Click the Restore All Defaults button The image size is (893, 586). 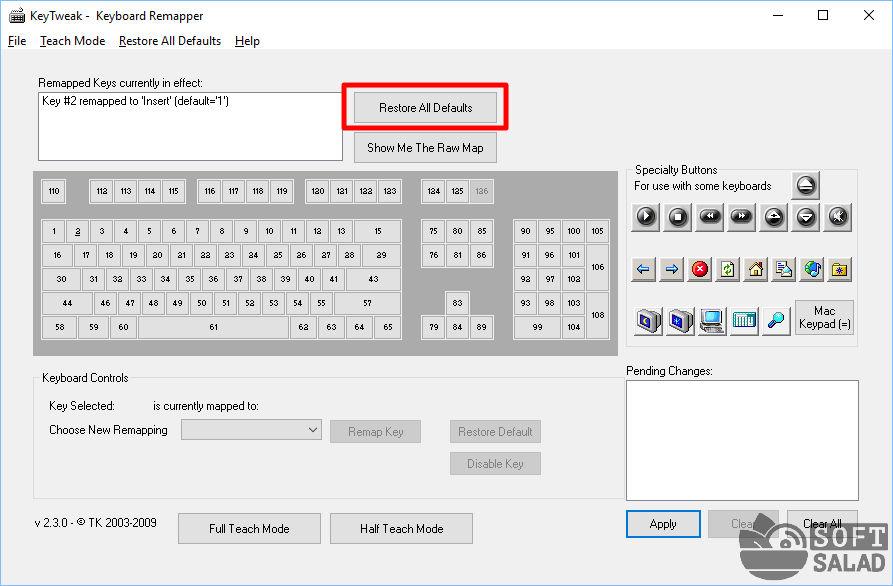[425, 107]
